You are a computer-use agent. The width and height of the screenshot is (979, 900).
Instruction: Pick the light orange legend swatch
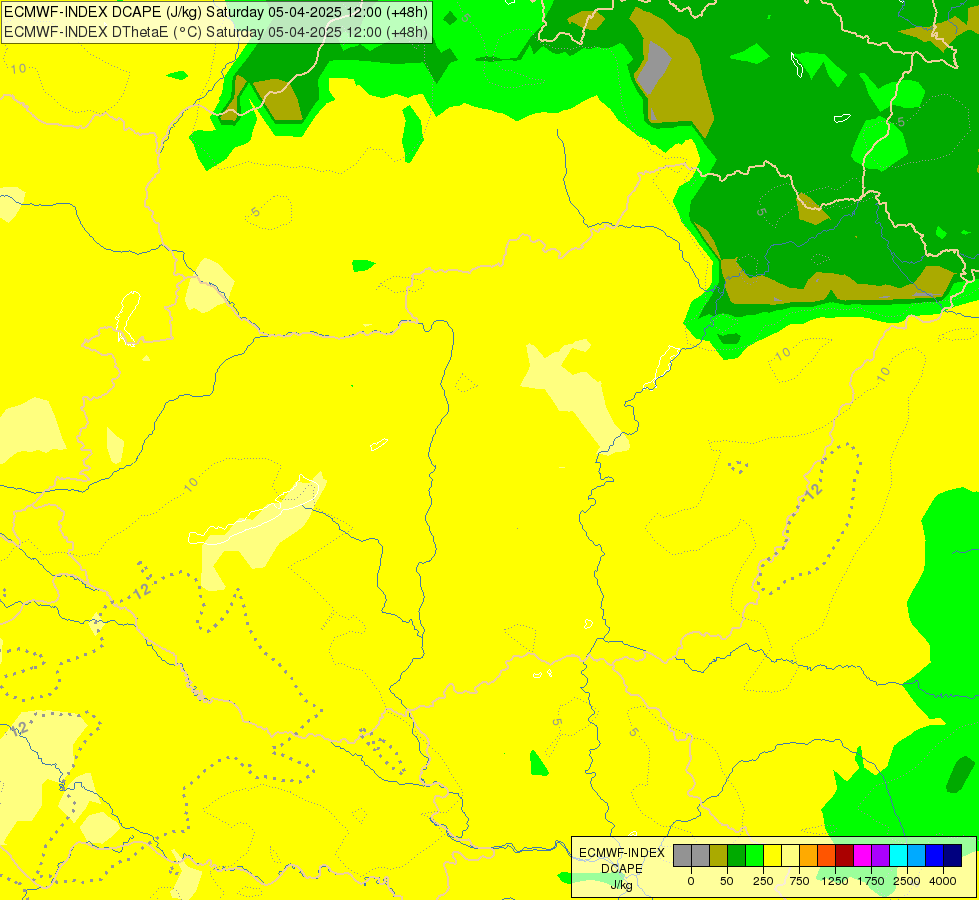[x=809, y=855]
